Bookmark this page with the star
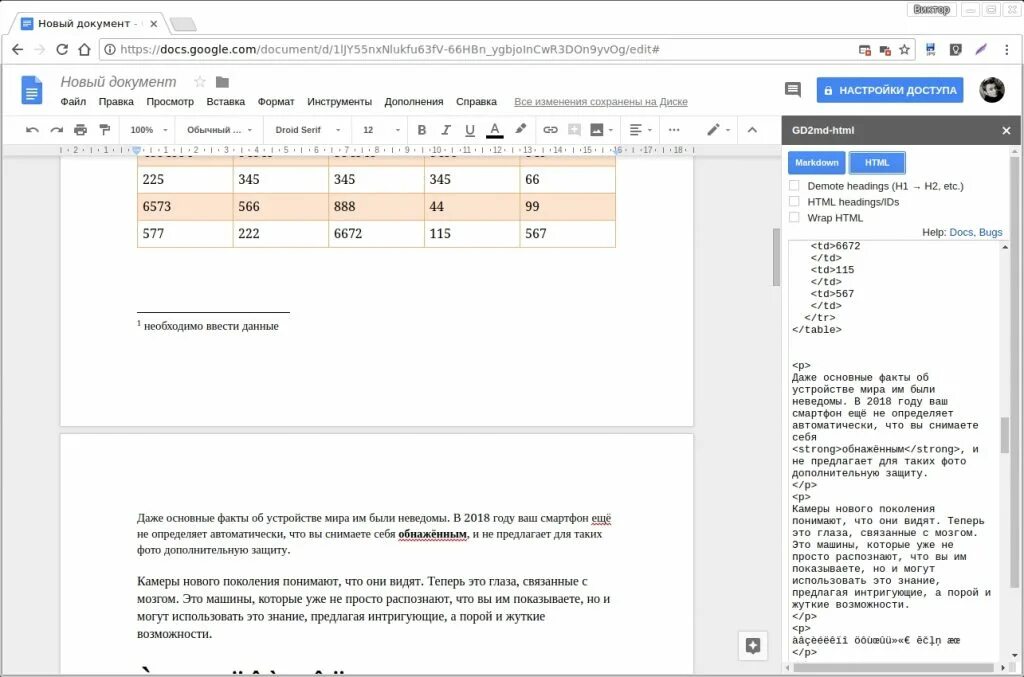 [904, 50]
